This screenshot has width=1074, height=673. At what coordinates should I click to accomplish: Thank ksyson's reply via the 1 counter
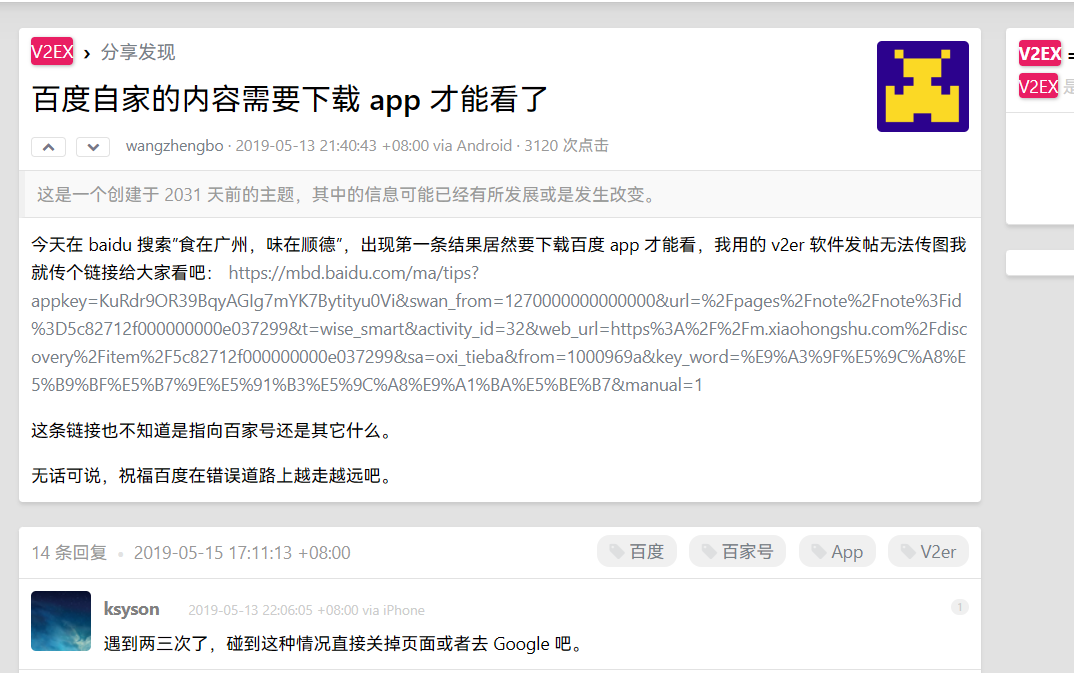point(959,606)
